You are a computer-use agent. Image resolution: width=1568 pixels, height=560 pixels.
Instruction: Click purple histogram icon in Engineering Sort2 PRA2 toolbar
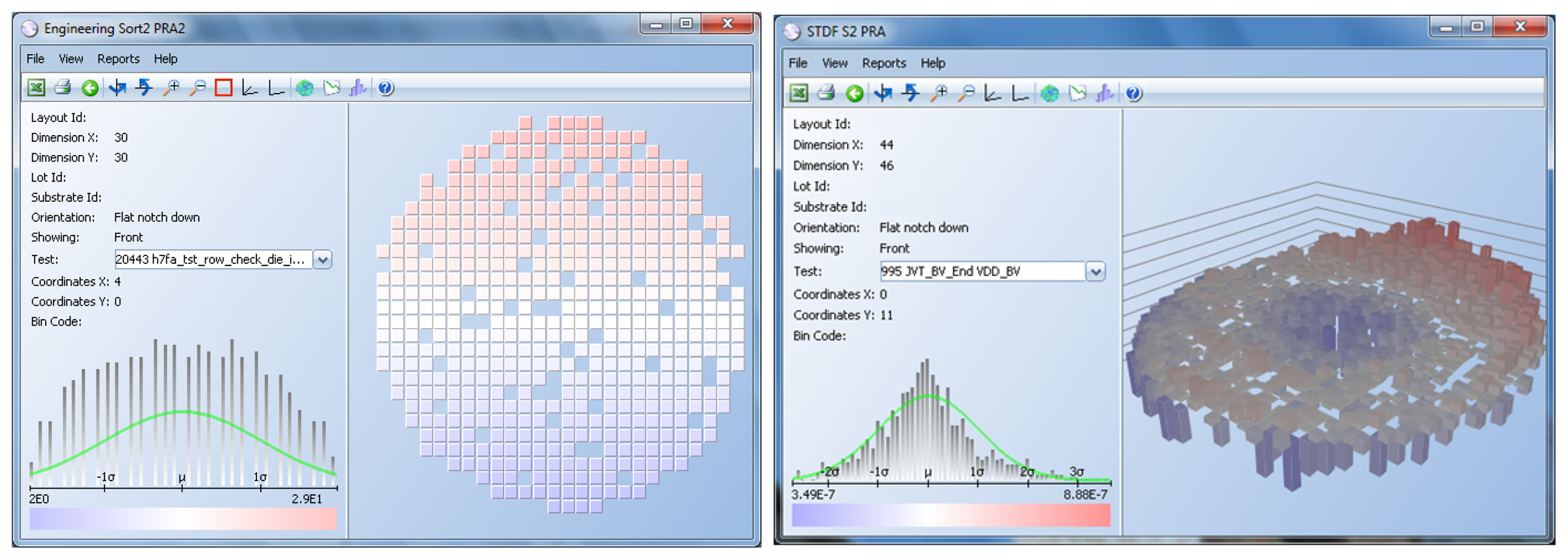pyautogui.click(x=358, y=88)
